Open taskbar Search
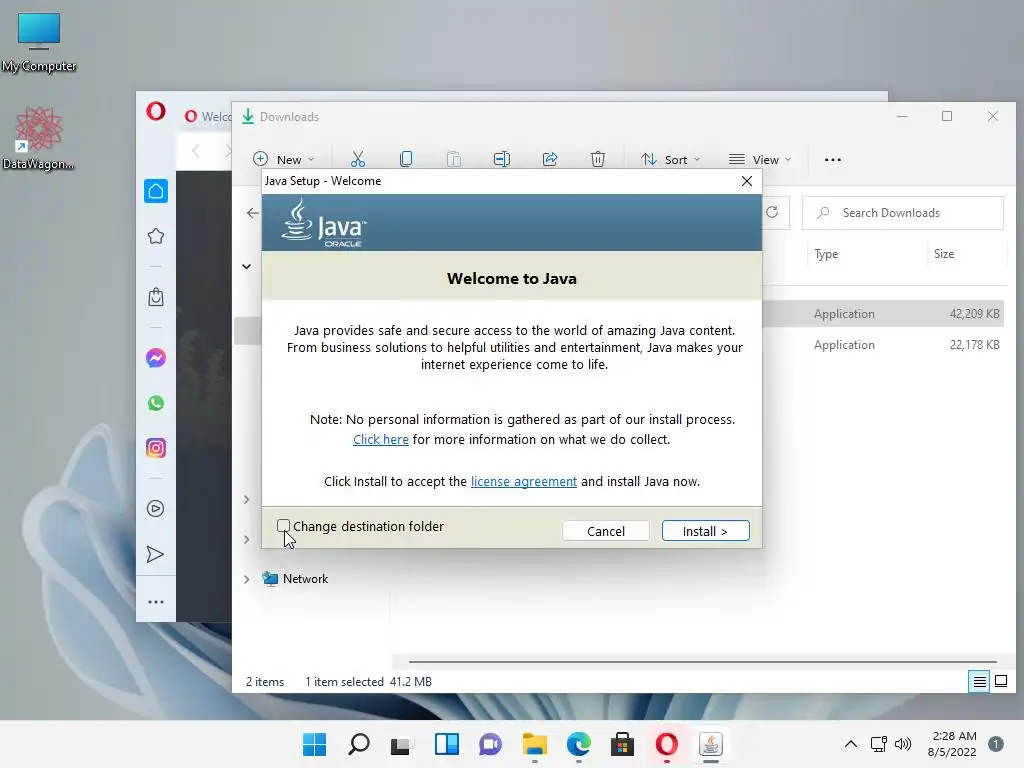This screenshot has width=1024, height=768. point(359,744)
